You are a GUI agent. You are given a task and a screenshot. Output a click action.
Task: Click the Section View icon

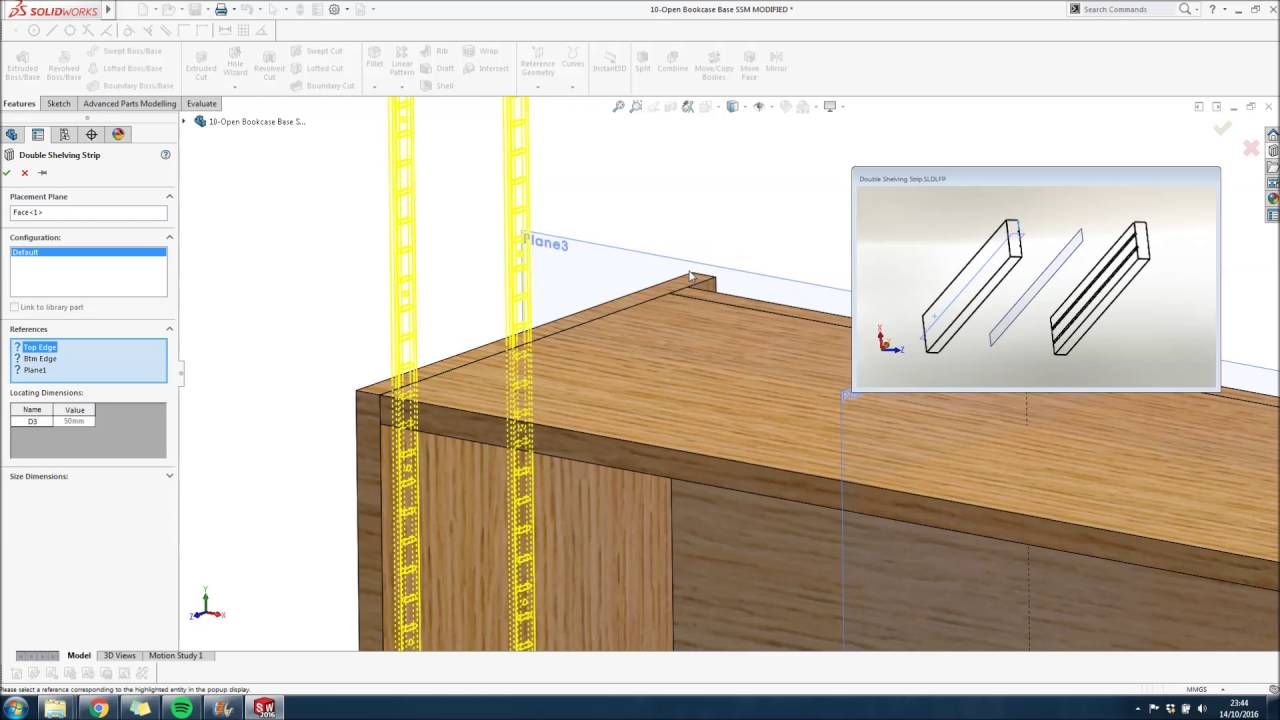671,106
